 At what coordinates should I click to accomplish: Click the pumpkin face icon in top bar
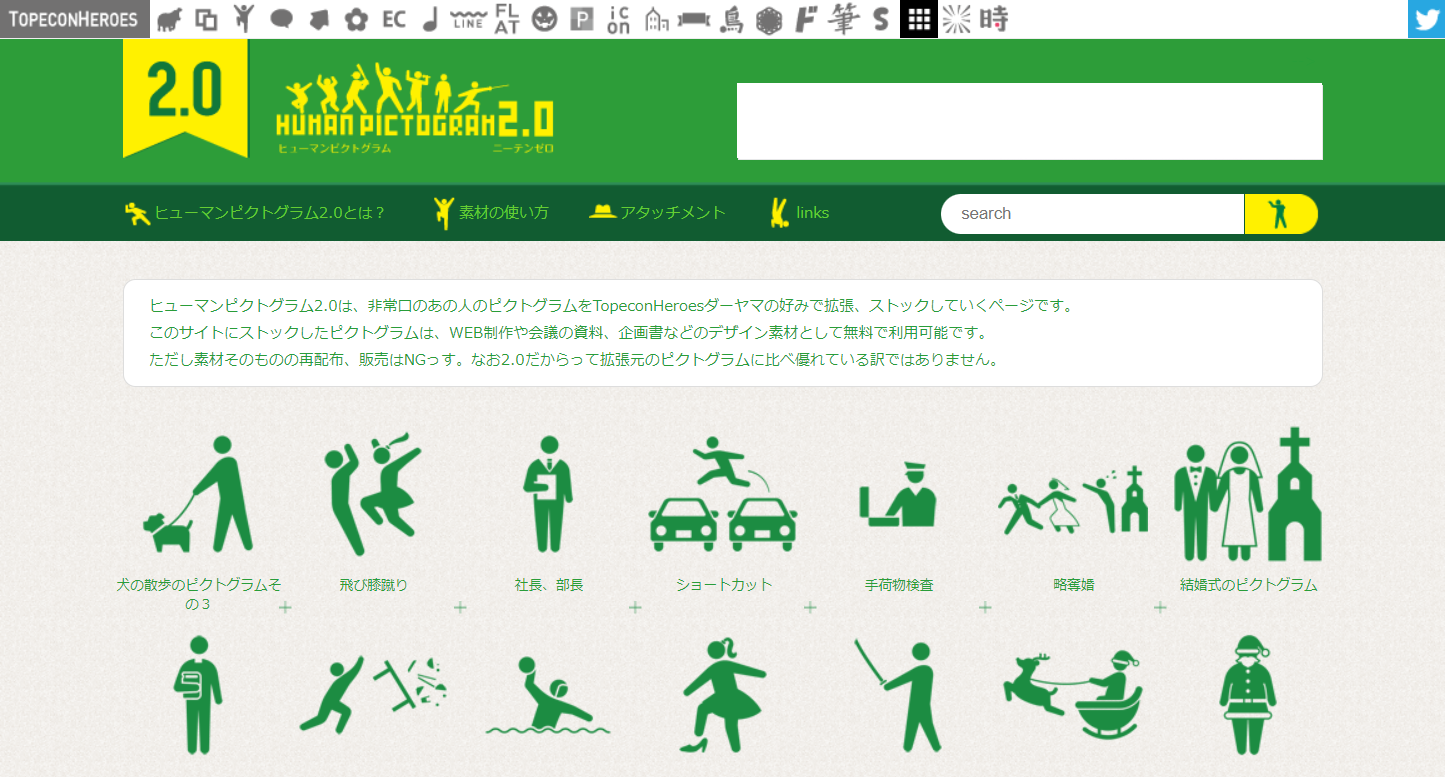click(x=544, y=19)
